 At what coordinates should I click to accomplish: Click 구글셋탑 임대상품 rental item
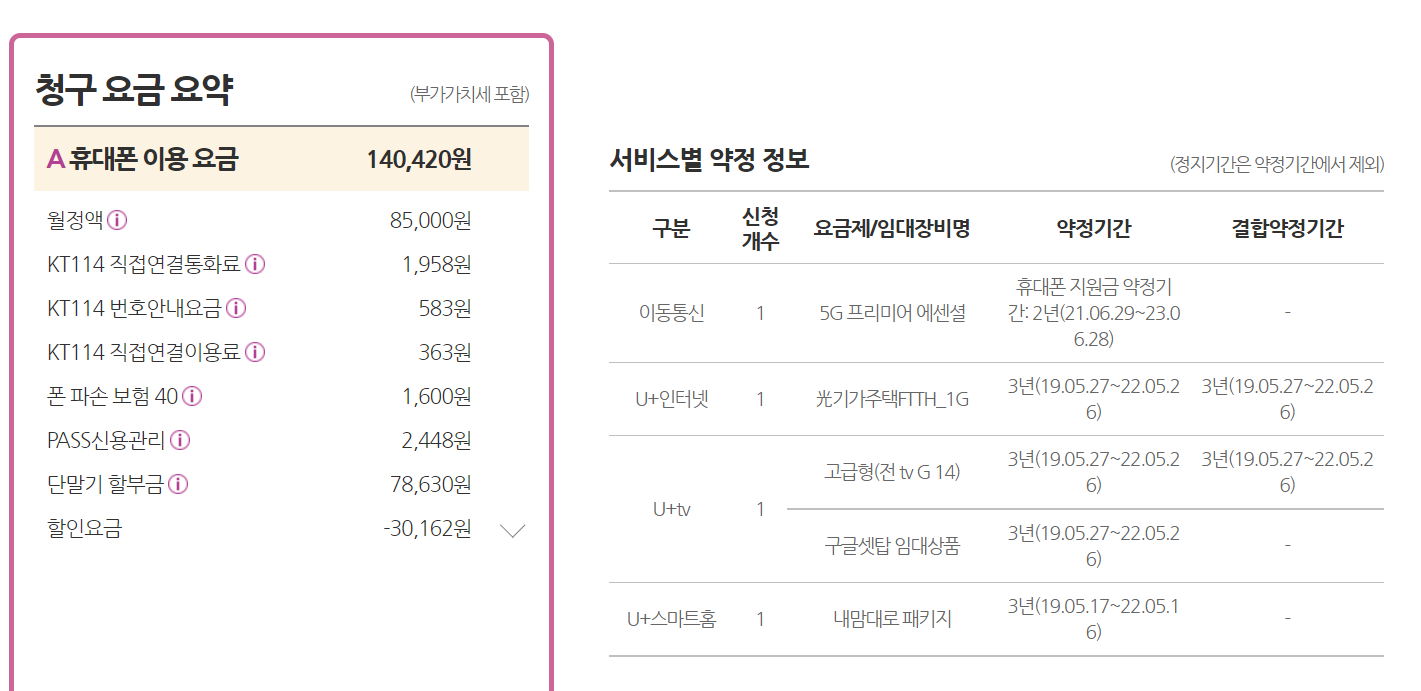tap(892, 546)
